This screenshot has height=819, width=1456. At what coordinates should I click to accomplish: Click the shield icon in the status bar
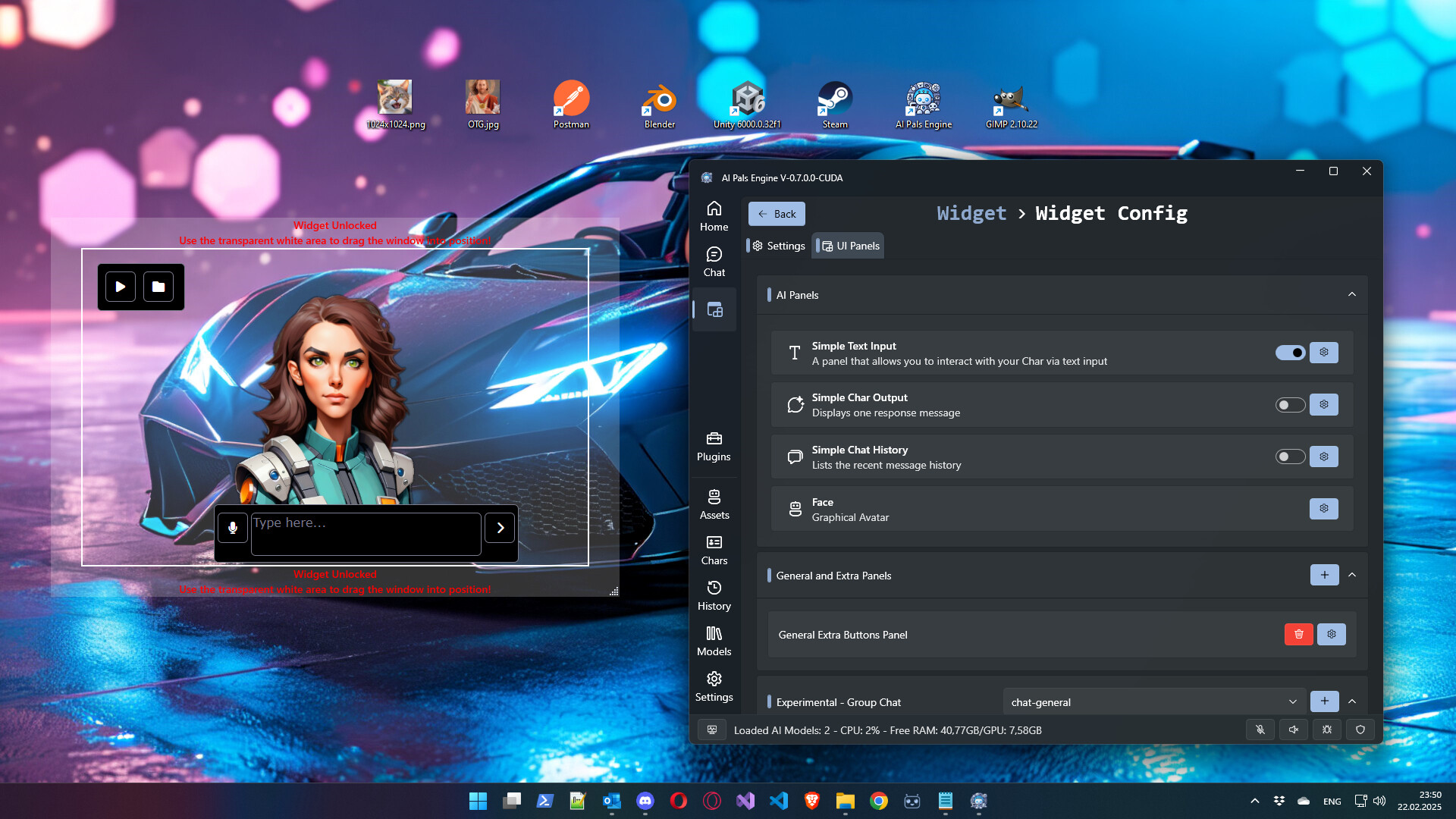tap(1360, 730)
